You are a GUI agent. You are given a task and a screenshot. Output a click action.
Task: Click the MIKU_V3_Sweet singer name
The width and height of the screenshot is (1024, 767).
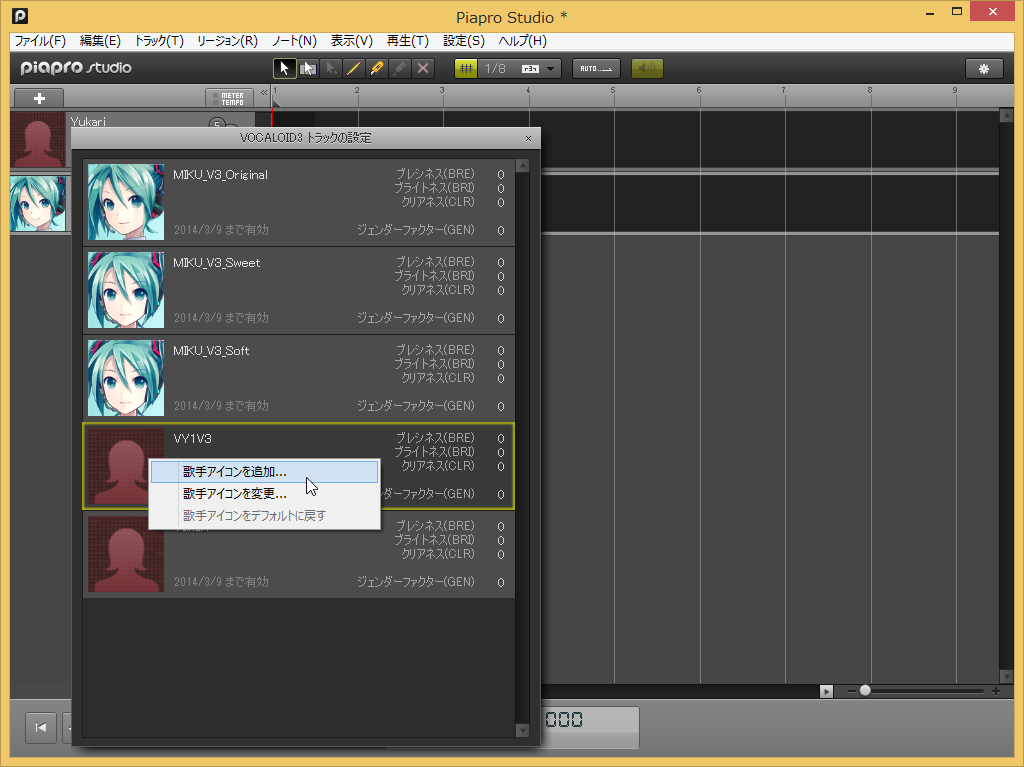(216, 263)
